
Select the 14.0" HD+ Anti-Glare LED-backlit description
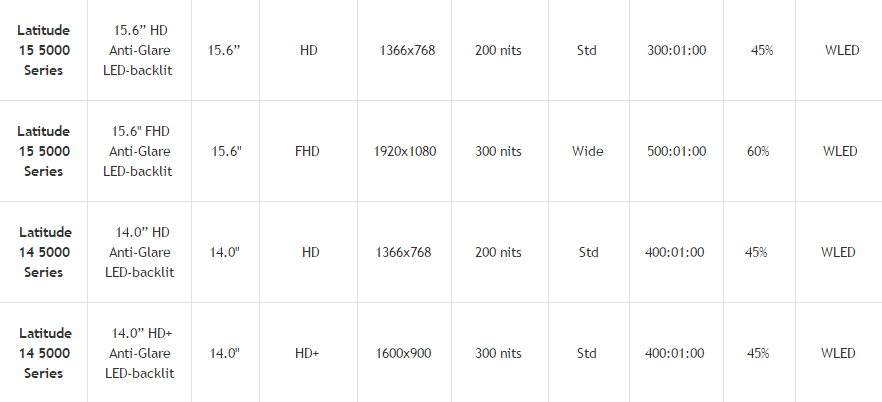click(x=140, y=353)
